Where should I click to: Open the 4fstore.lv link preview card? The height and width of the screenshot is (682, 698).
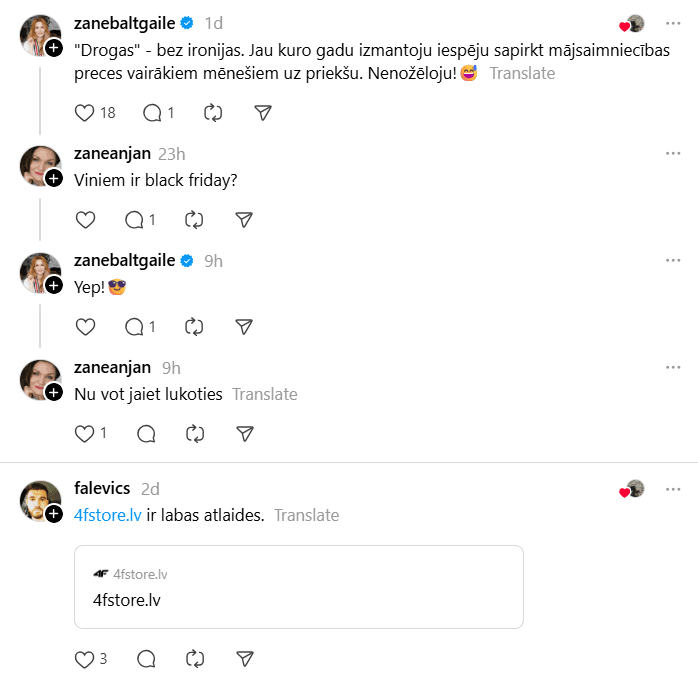tap(298, 586)
